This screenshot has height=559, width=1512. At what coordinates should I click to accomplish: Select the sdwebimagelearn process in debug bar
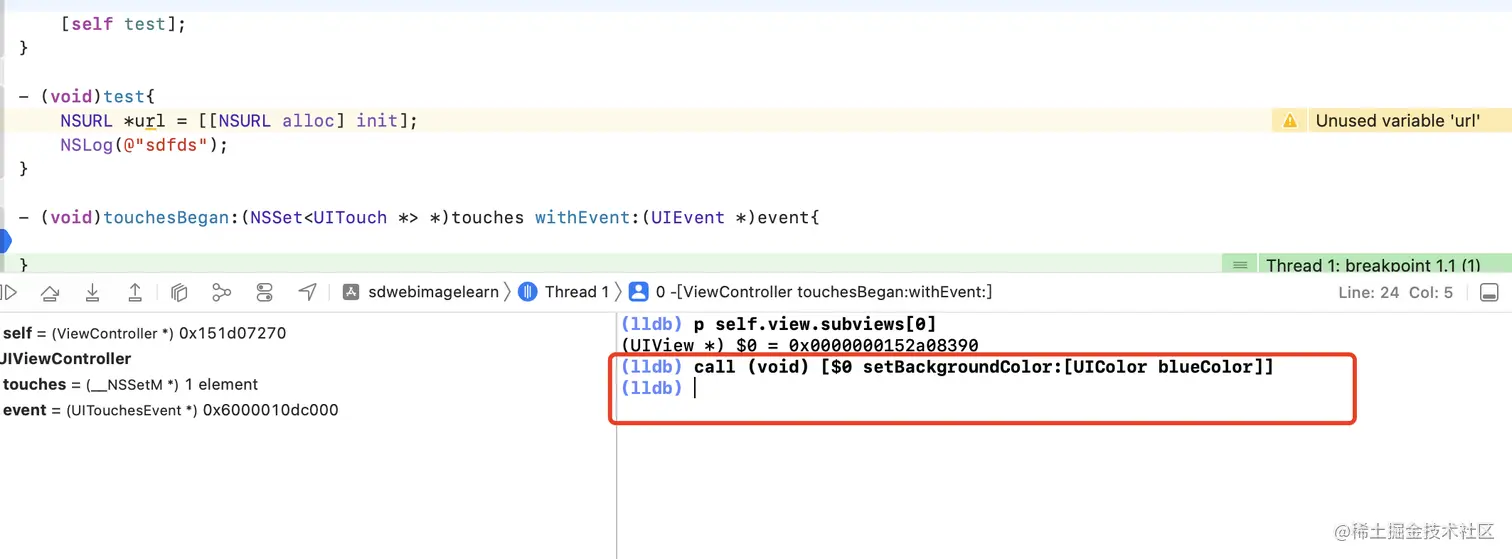(420, 292)
